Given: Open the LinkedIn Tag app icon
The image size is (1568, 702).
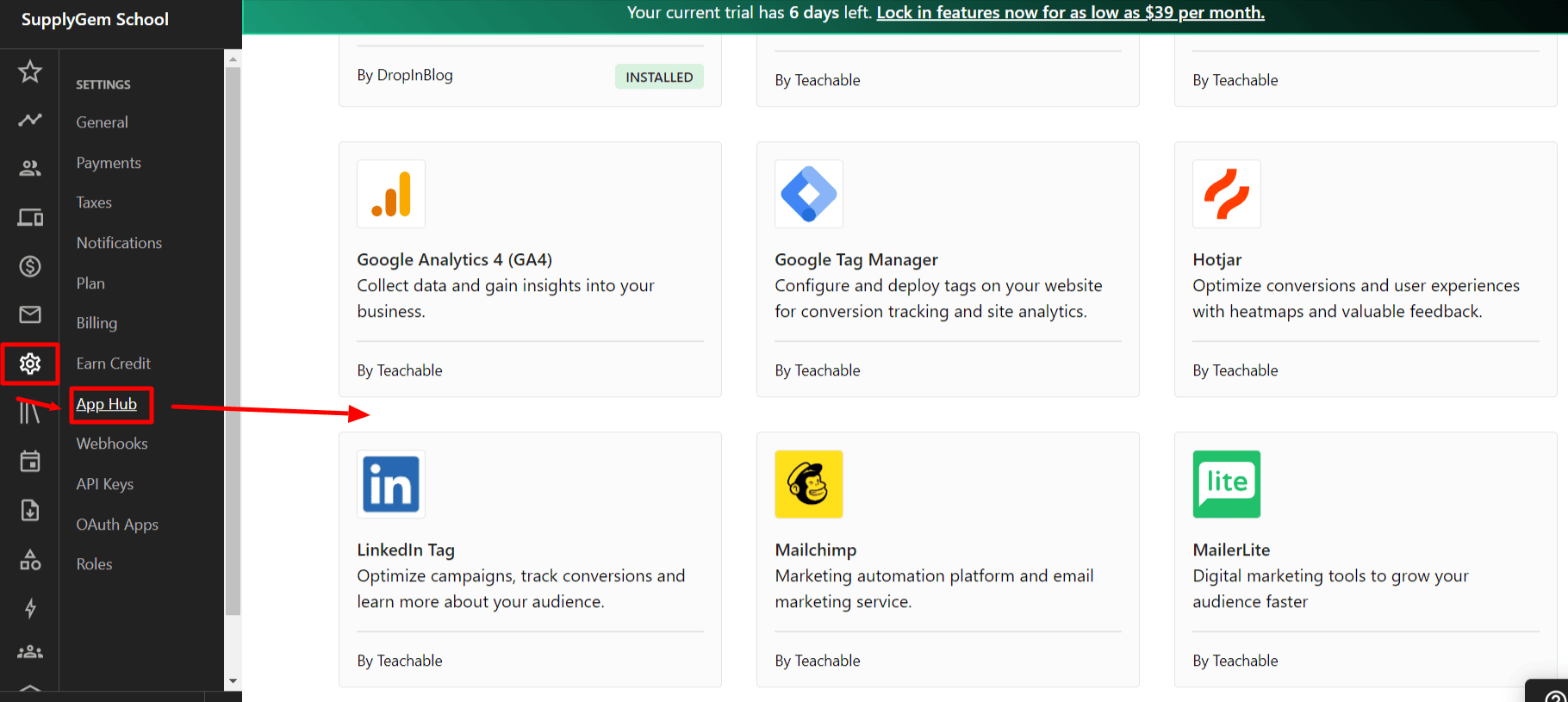Looking at the screenshot, I should [390, 484].
